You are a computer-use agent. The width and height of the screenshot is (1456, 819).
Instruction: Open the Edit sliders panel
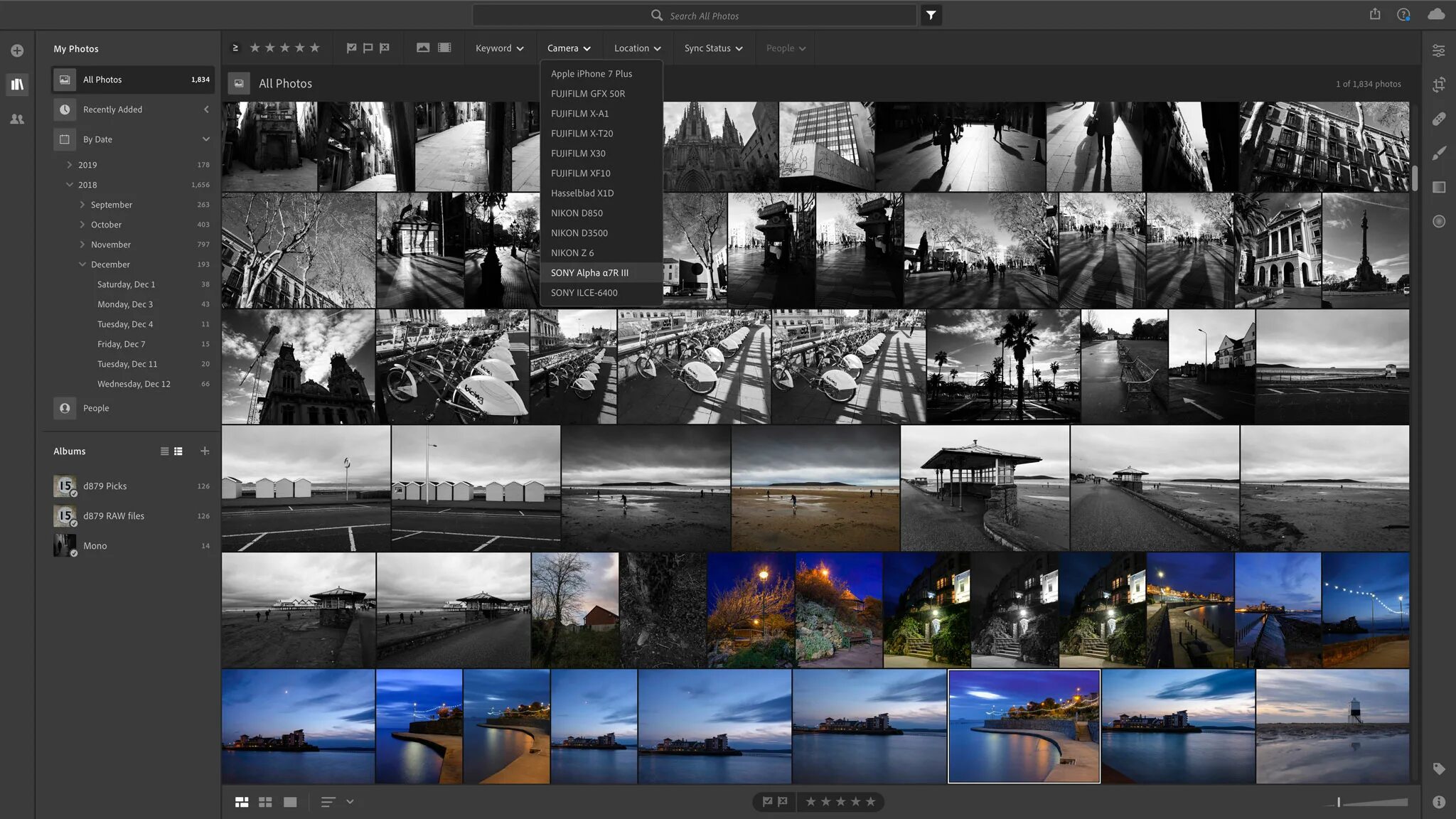(x=1438, y=50)
